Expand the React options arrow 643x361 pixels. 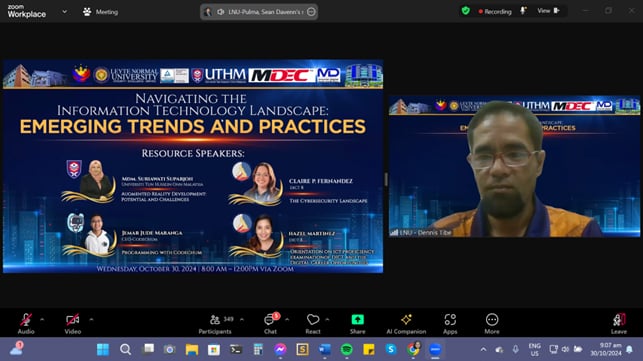(327, 319)
